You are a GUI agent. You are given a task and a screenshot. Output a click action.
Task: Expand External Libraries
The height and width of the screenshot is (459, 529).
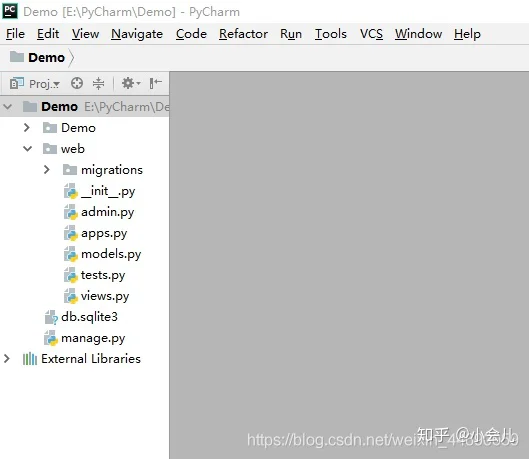[6, 358]
